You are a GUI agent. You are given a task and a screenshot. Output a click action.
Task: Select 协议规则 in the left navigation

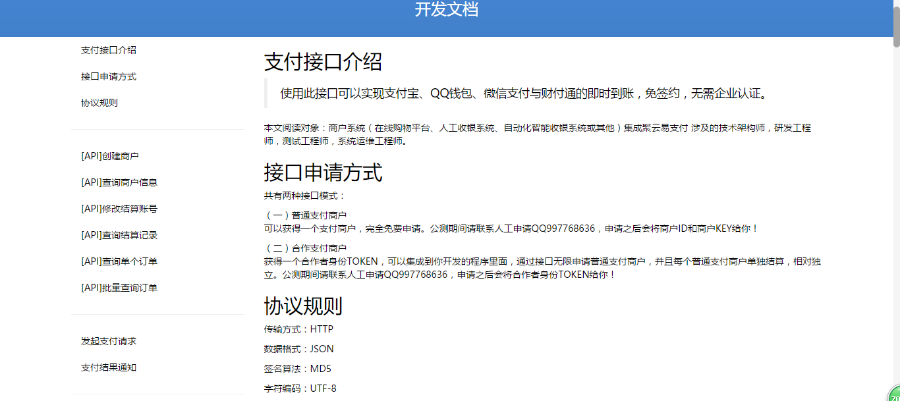point(99,103)
